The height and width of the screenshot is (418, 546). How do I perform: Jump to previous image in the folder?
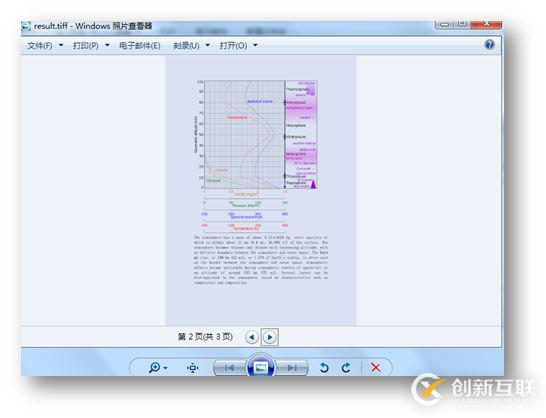pos(230,368)
